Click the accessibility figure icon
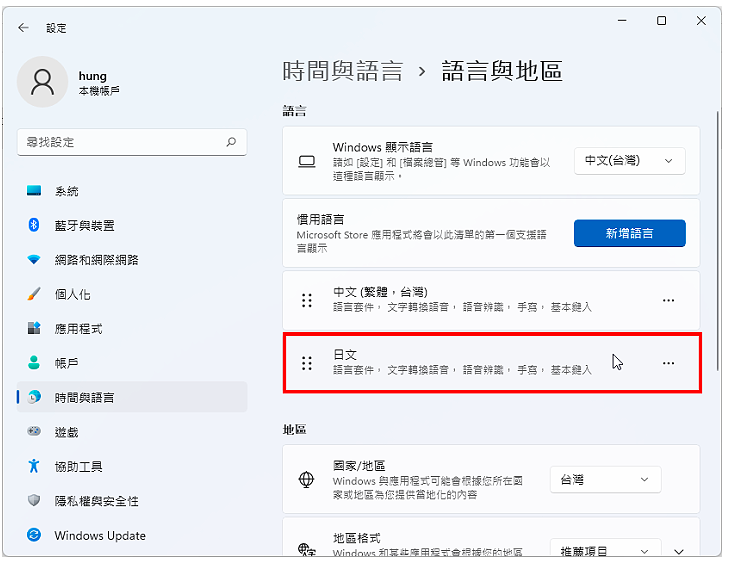This screenshot has height=563, width=732. (34, 465)
